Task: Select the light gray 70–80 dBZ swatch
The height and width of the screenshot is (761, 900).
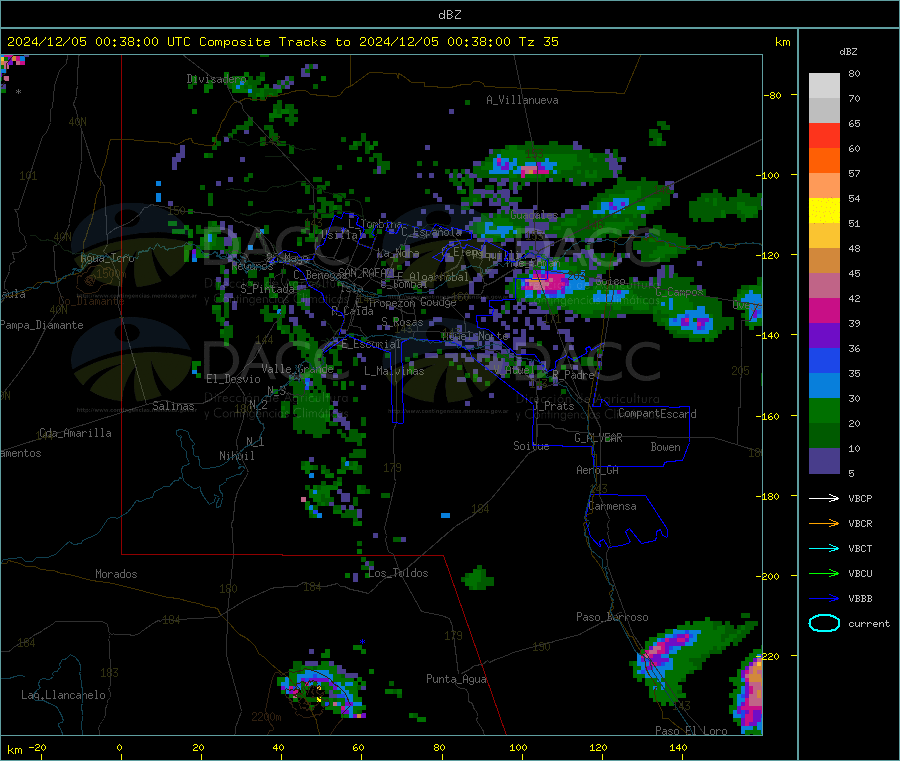Action: 824,86
